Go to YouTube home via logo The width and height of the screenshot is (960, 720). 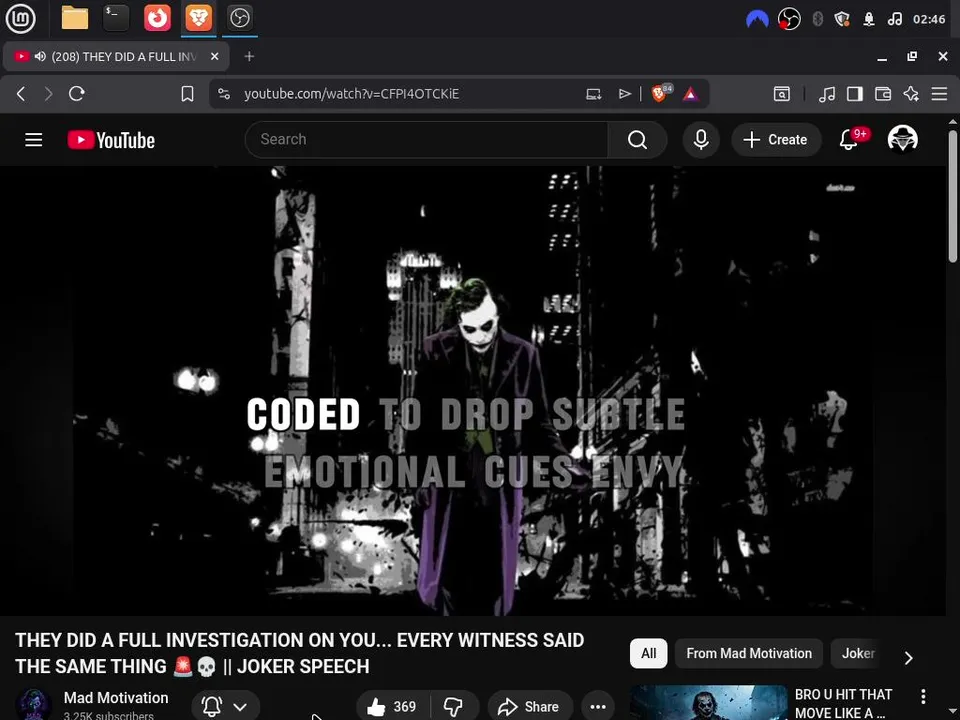pos(111,140)
